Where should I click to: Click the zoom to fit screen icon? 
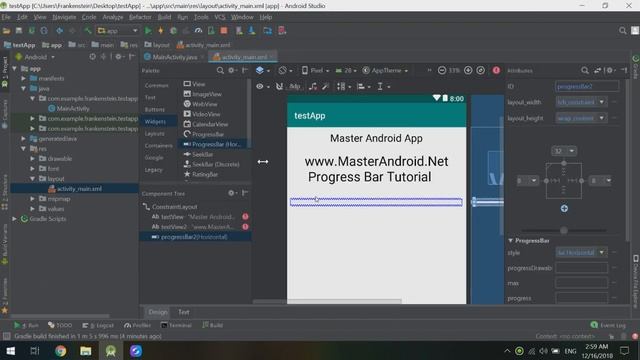click(x=481, y=70)
